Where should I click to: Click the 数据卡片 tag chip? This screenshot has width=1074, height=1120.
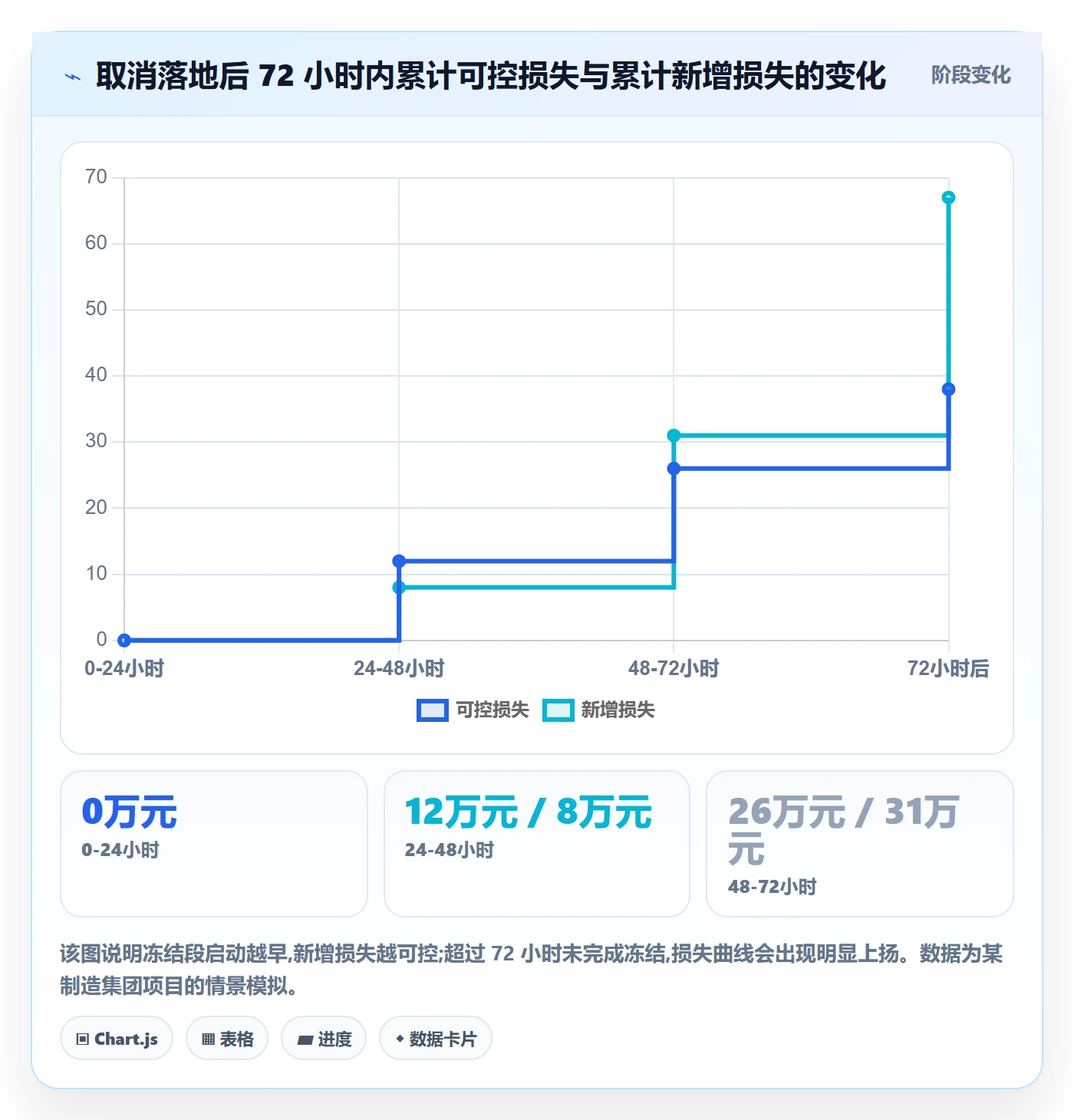point(436,1039)
